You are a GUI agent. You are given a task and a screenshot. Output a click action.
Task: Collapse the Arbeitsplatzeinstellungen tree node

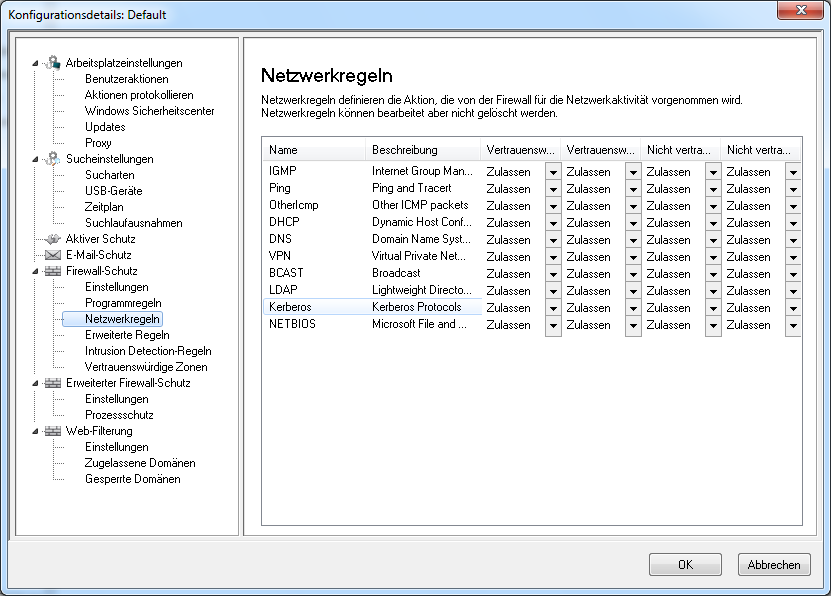[35, 63]
